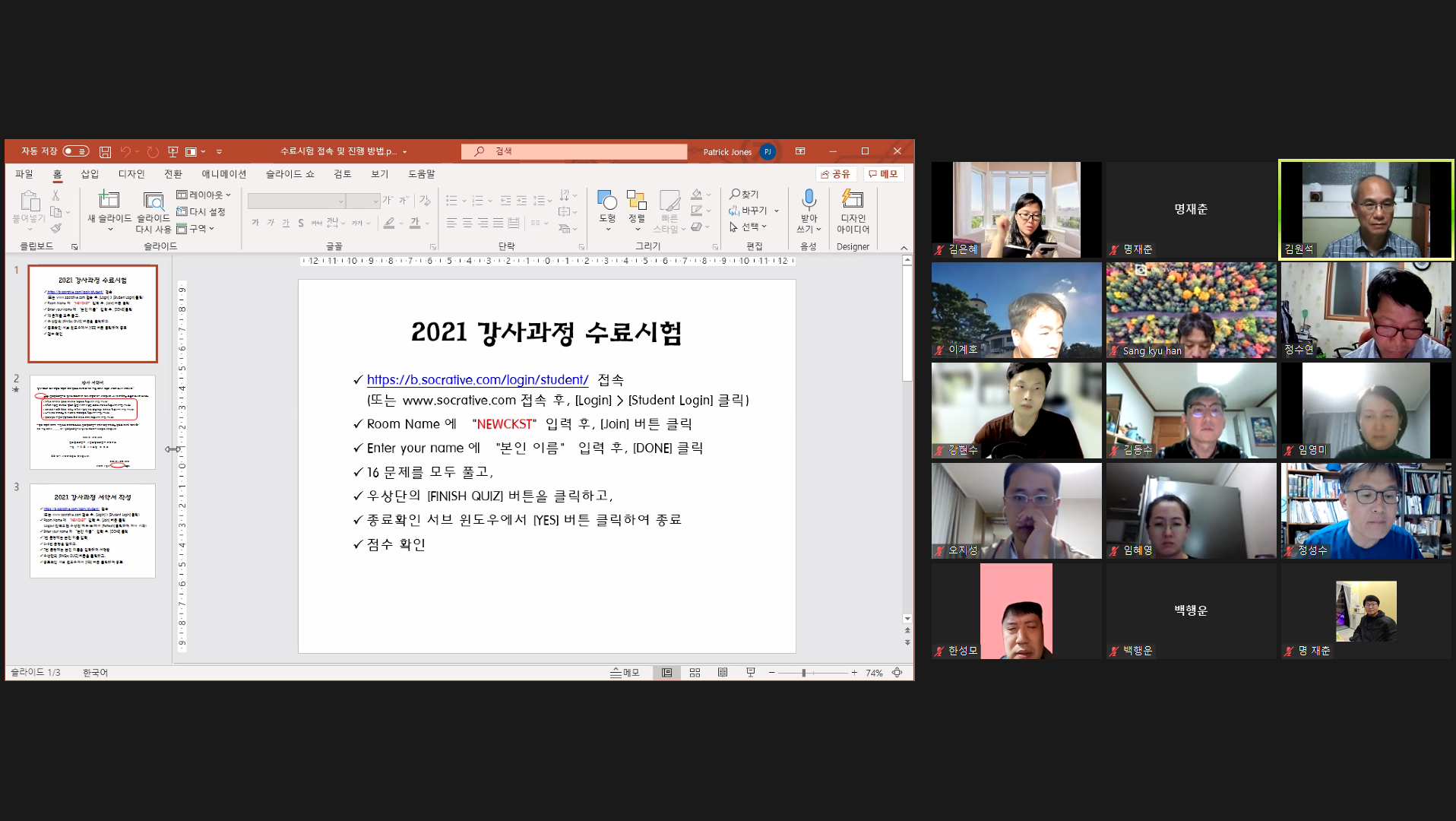Select 김원석 video tile in Zoom gallery
The width and height of the screenshot is (1456, 821).
coord(1366,210)
